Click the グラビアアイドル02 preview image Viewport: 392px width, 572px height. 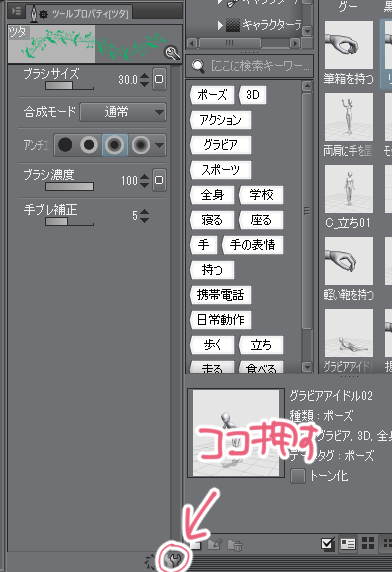pos(236,433)
